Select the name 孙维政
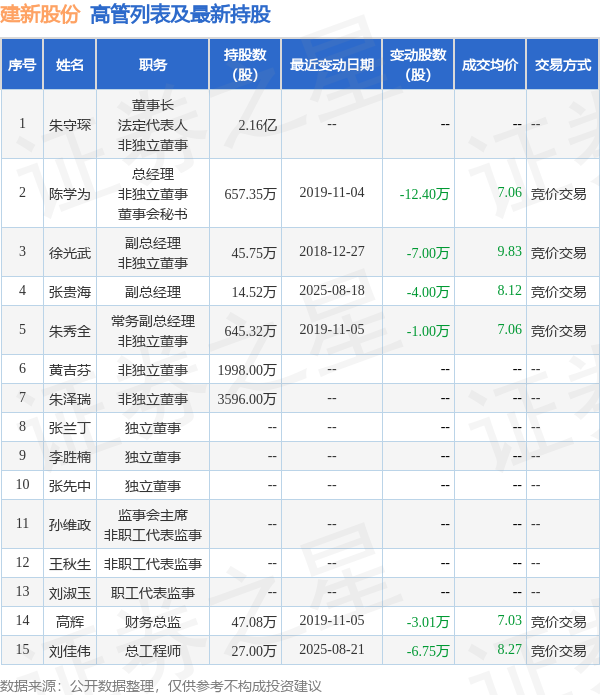The width and height of the screenshot is (600, 695). 70,525
